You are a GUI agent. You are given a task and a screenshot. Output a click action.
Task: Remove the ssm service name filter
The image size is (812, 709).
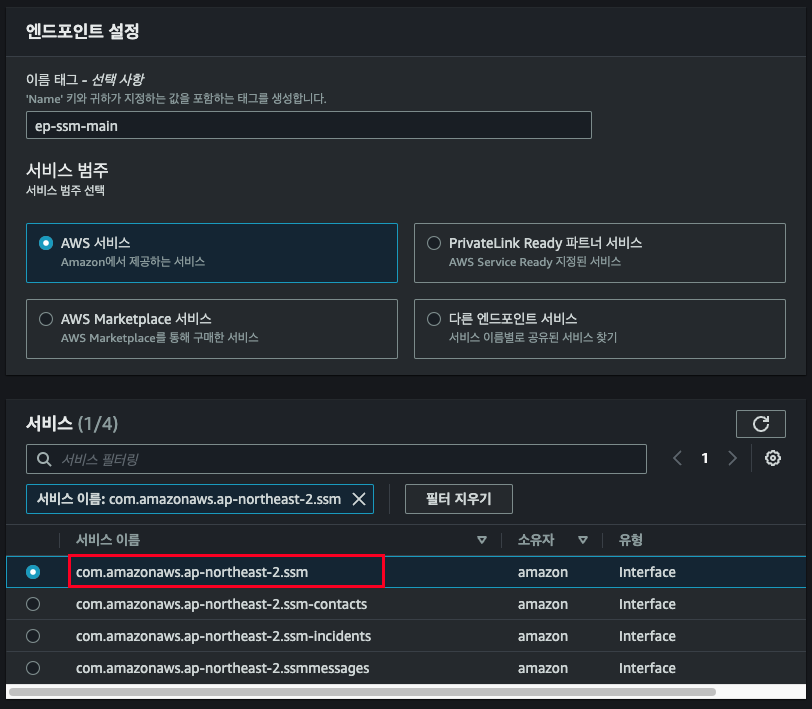point(359,499)
